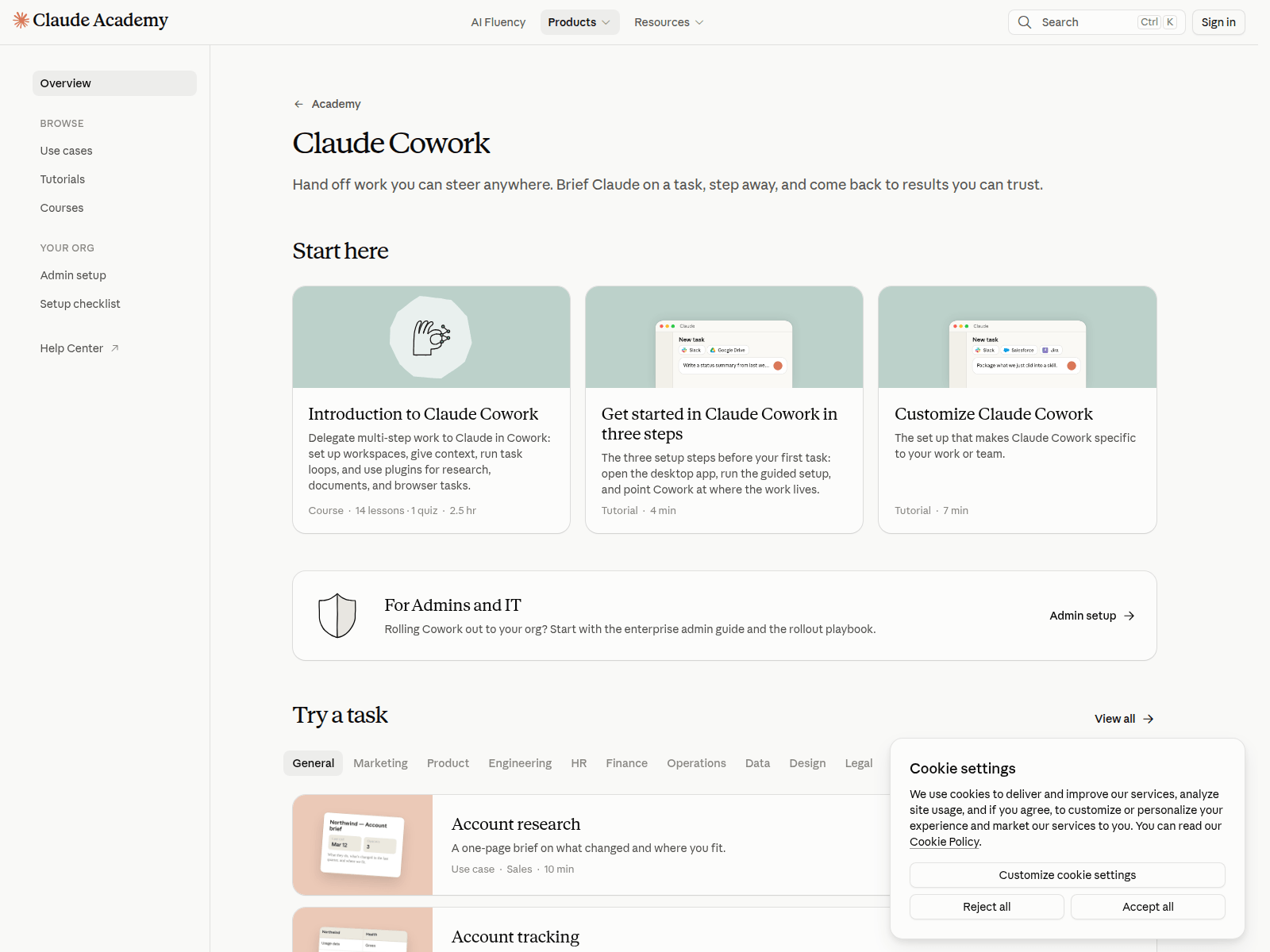1270x952 pixels.
Task: Click the arrow icon beside View all
Action: (x=1149, y=719)
